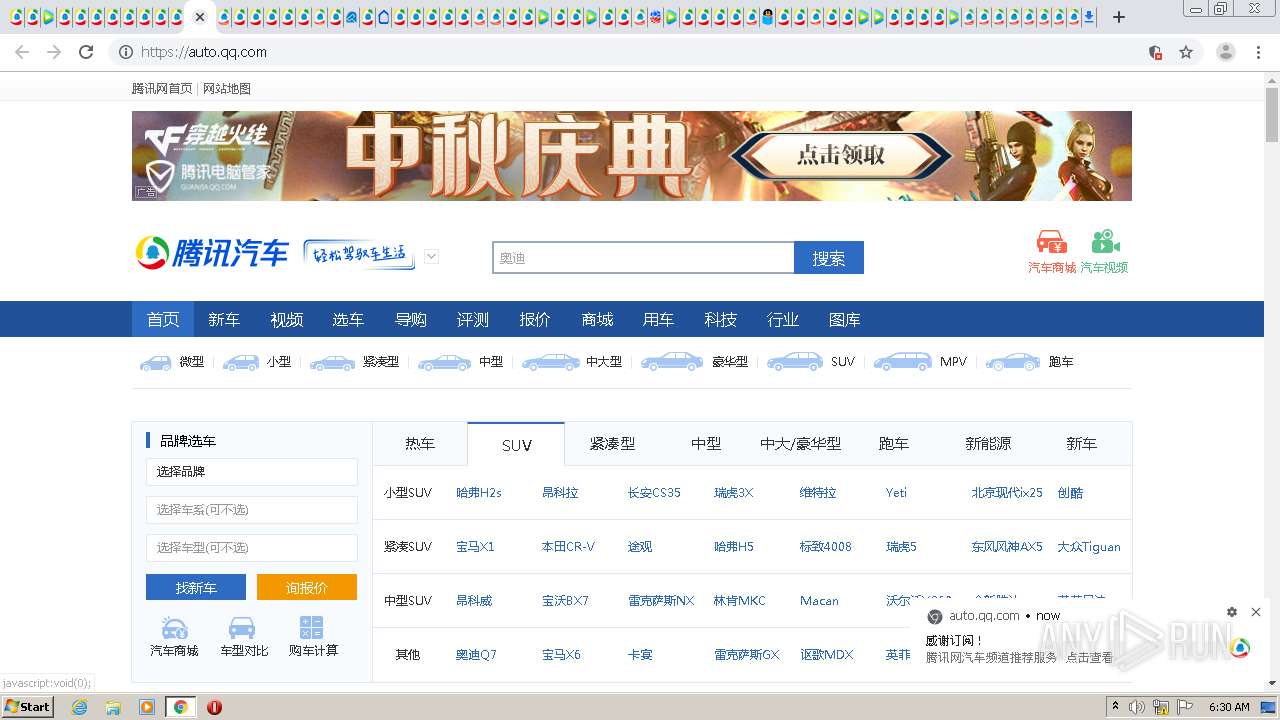Image resolution: width=1280 pixels, height=720 pixels.
Task: Switch to the 紧凑型 tab
Action: coord(612,444)
